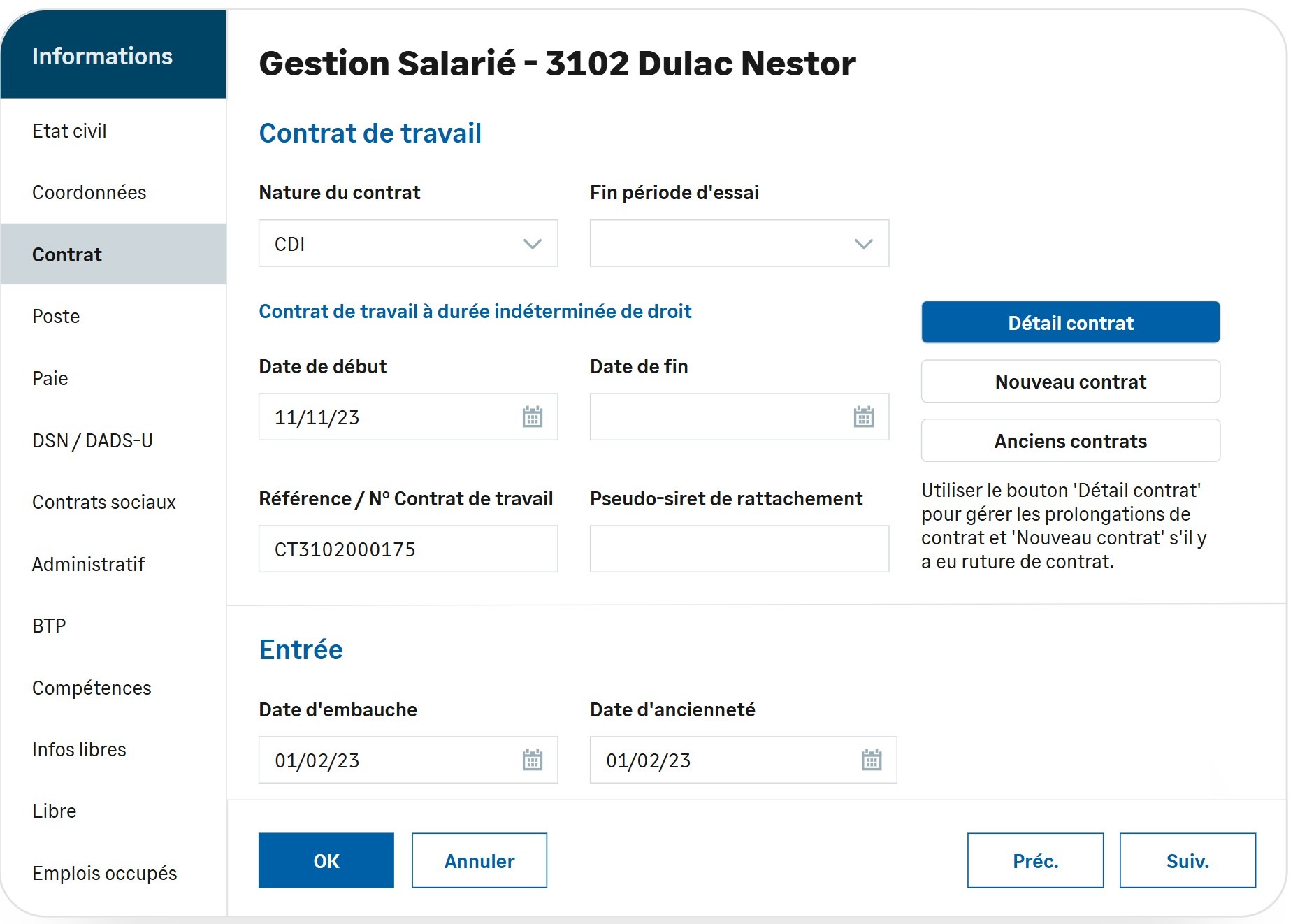Screen dimensions: 1293x924
Task: Go to Etat civil section
Action: point(69,131)
